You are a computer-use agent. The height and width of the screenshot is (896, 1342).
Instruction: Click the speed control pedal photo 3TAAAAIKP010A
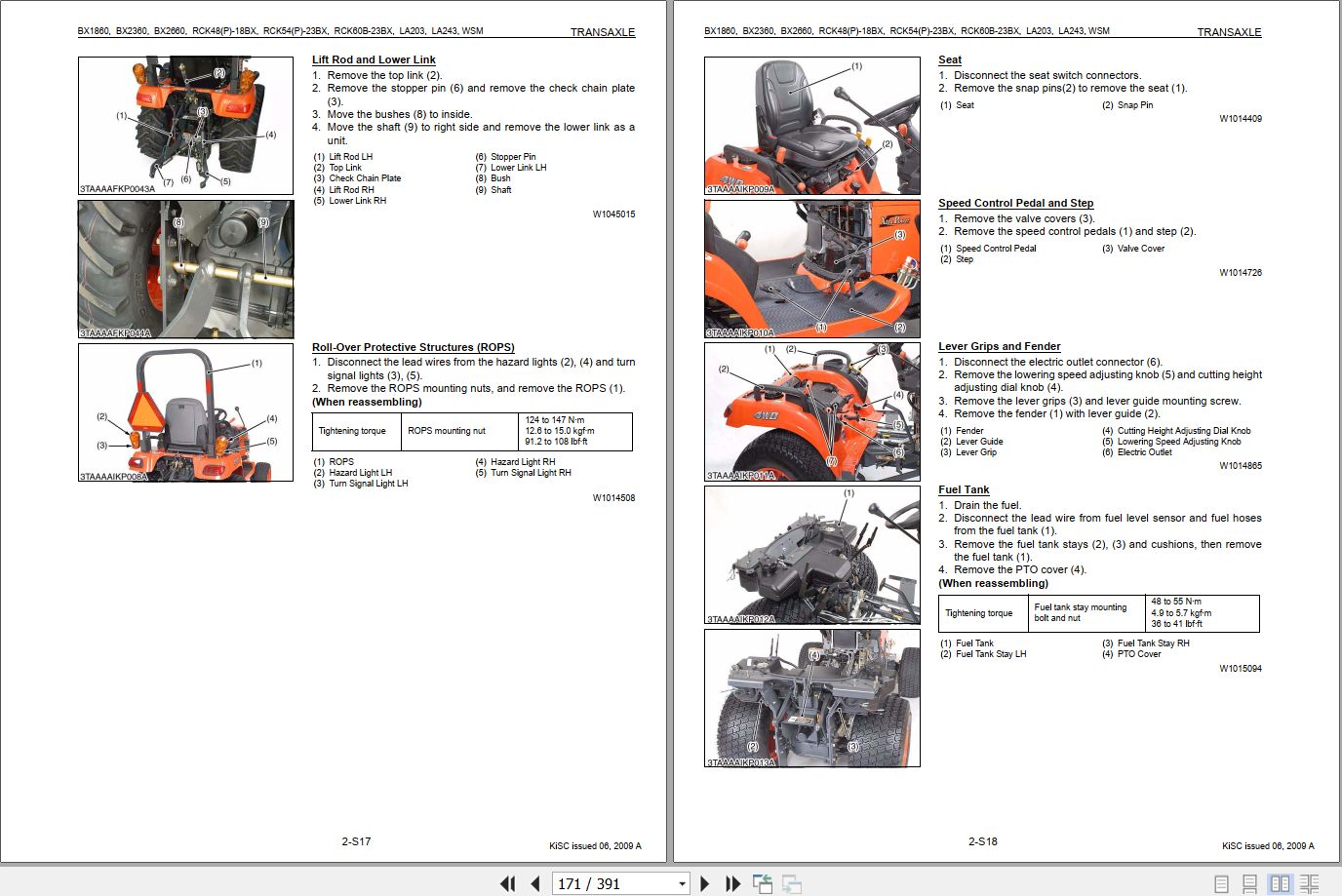point(812,269)
